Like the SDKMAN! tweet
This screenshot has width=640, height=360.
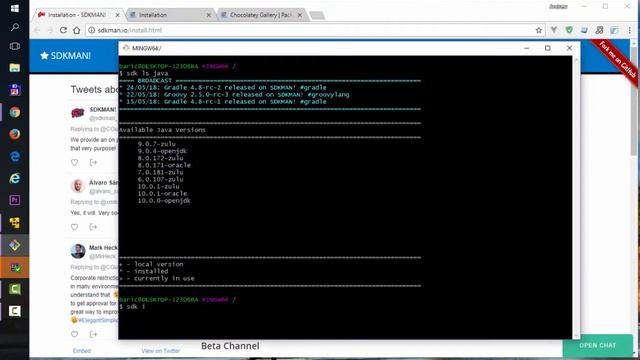coord(74,162)
